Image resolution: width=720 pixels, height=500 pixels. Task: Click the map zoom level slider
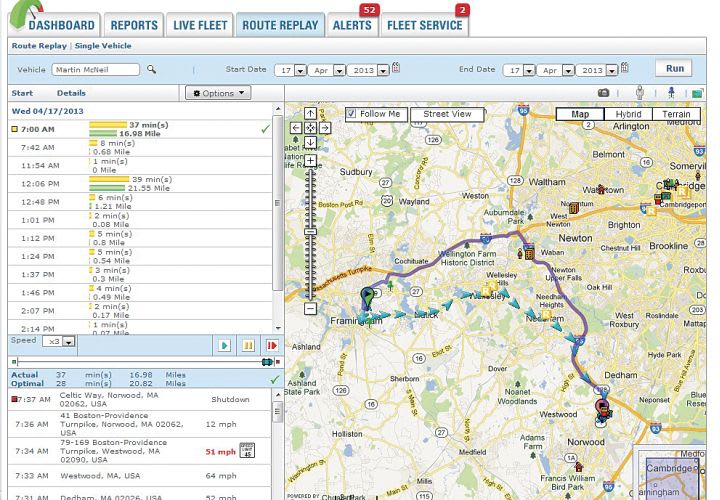(310, 234)
